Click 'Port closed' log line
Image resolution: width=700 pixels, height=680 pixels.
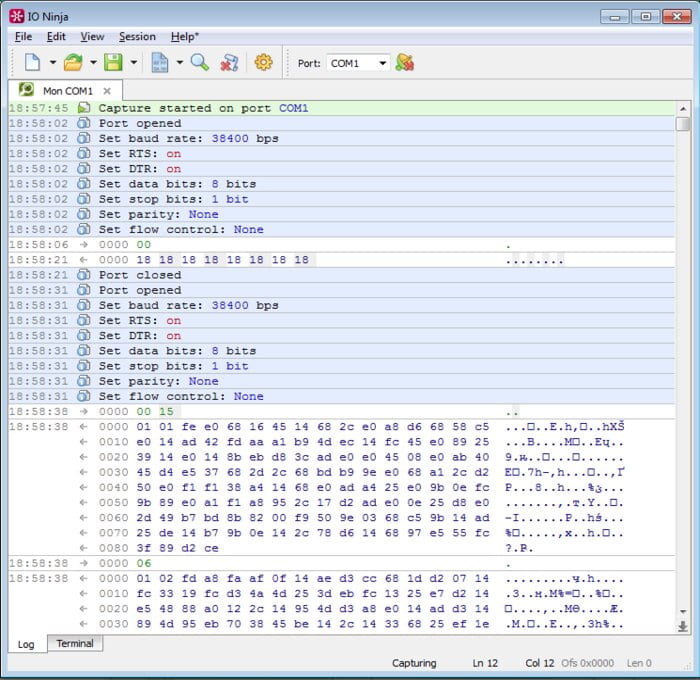[x=342, y=275]
